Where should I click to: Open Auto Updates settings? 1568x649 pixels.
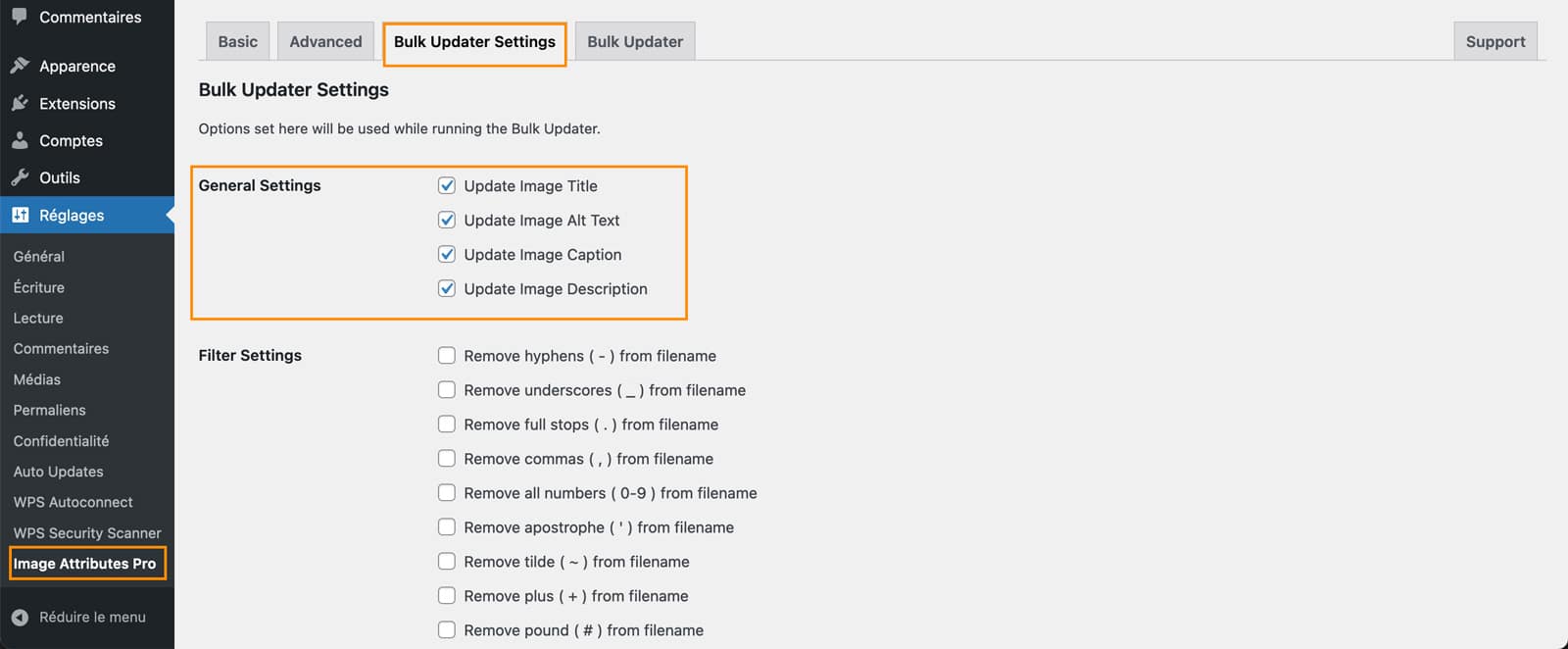point(58,472)
